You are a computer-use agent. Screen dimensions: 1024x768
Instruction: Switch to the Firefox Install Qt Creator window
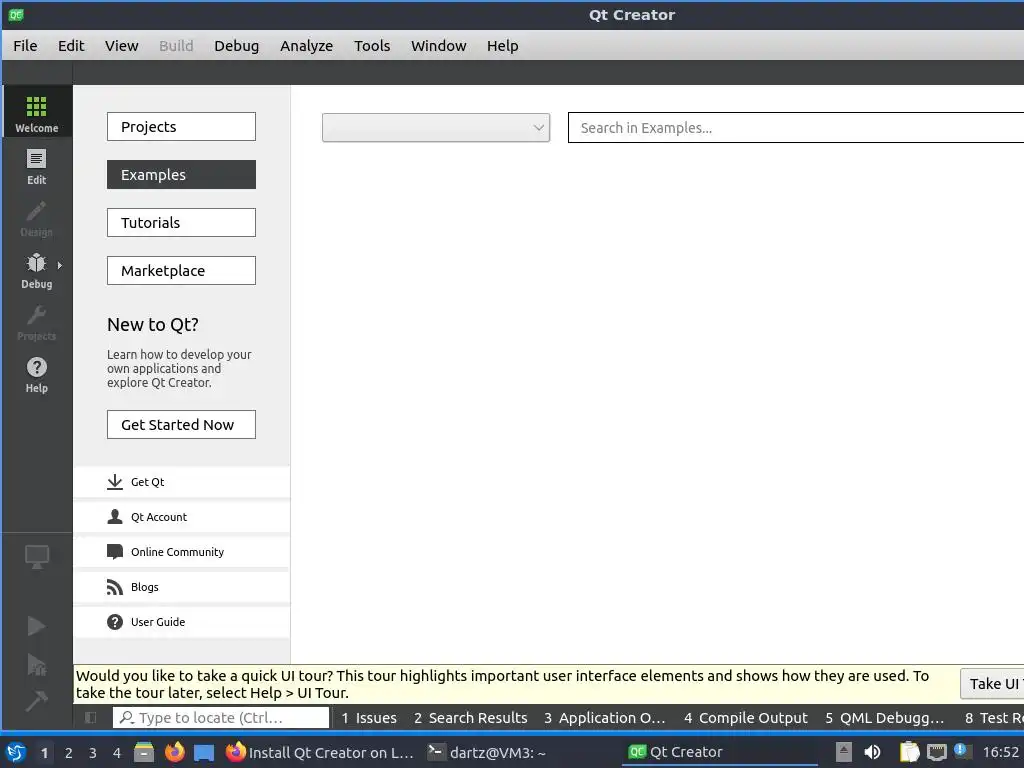[x=320, y=752]
